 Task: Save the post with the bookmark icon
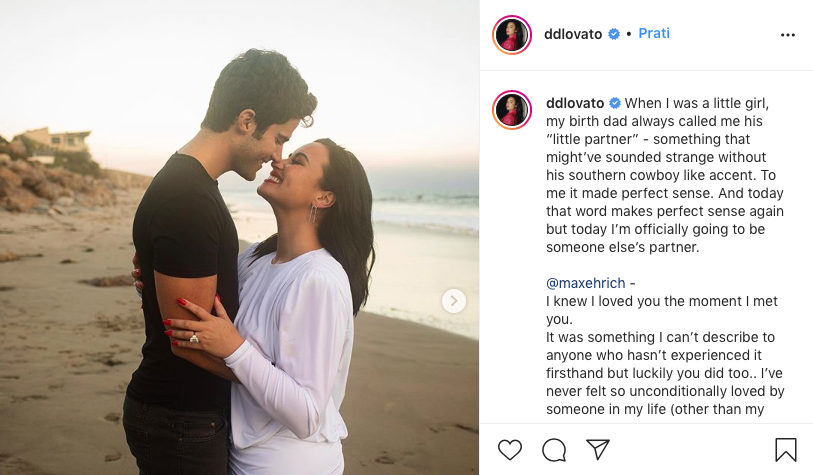[x=786, y=450]
